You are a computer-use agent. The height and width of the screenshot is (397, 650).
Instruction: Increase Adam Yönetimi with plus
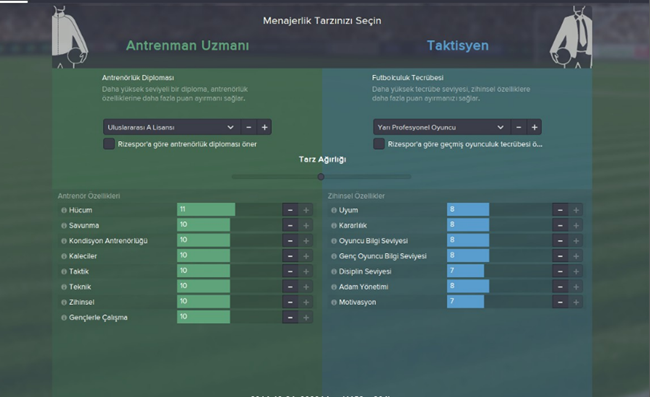click(576, 287)
